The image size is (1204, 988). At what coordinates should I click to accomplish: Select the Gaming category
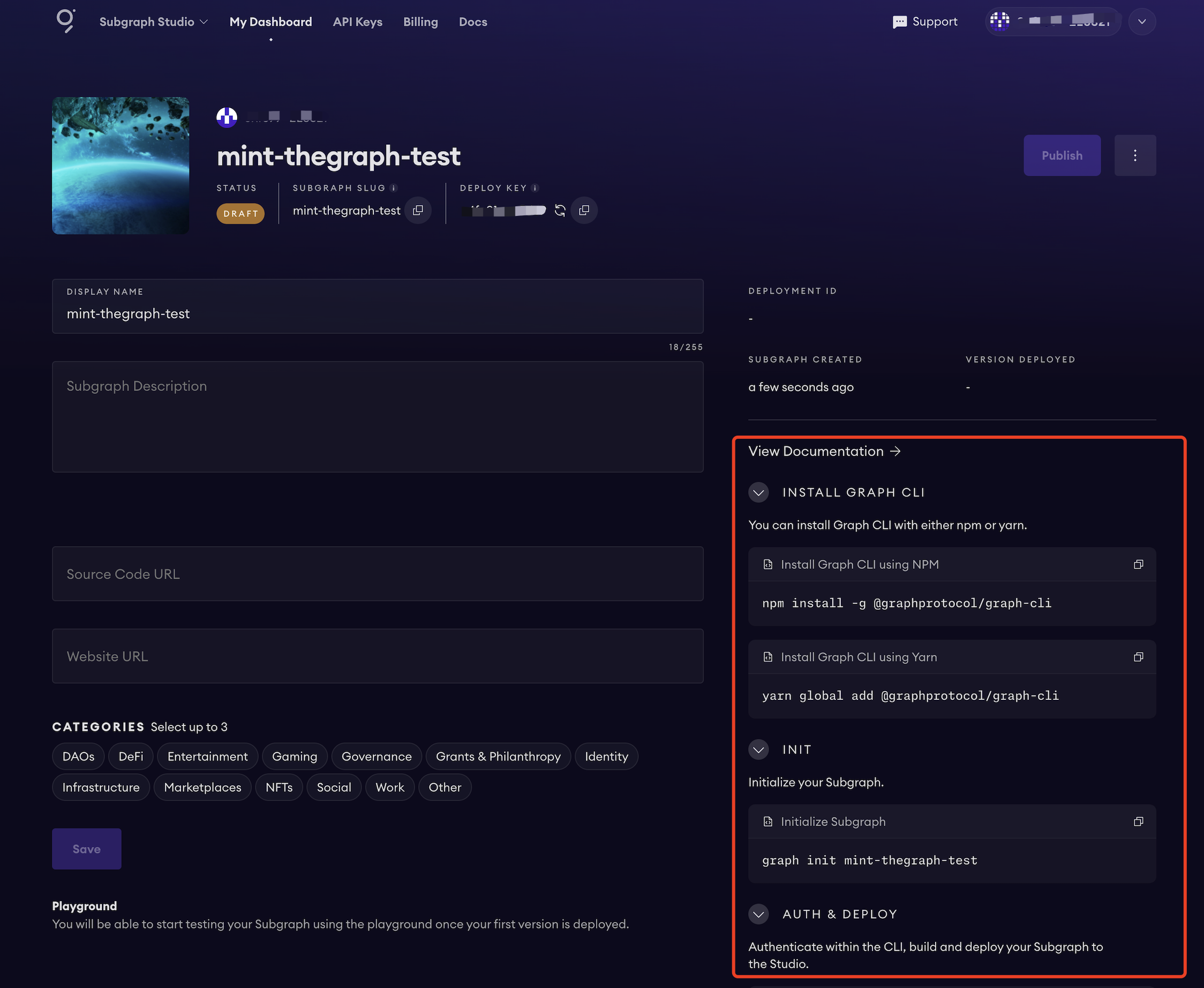(295, 757)
